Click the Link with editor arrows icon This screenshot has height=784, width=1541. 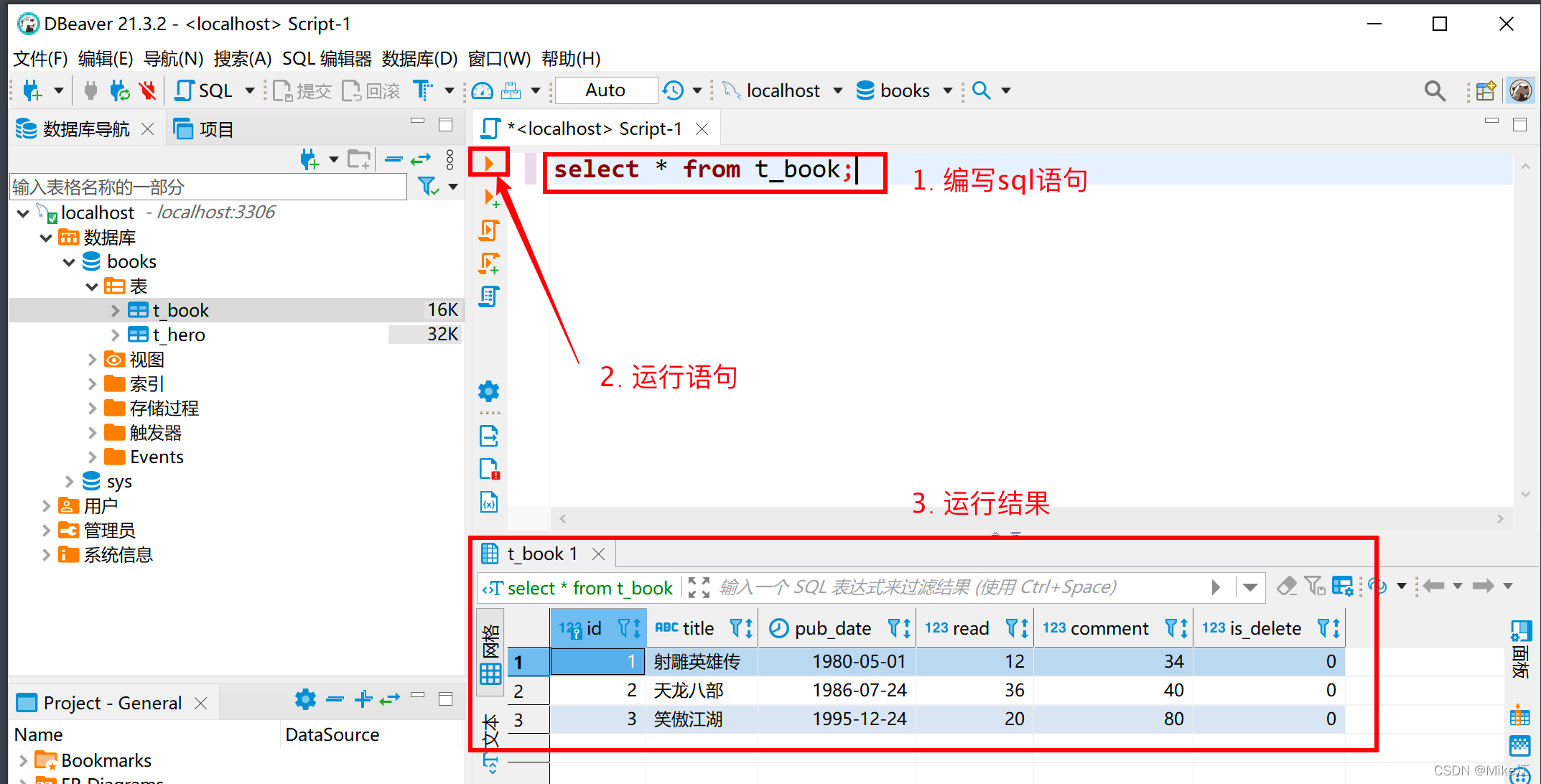[421, 159]
